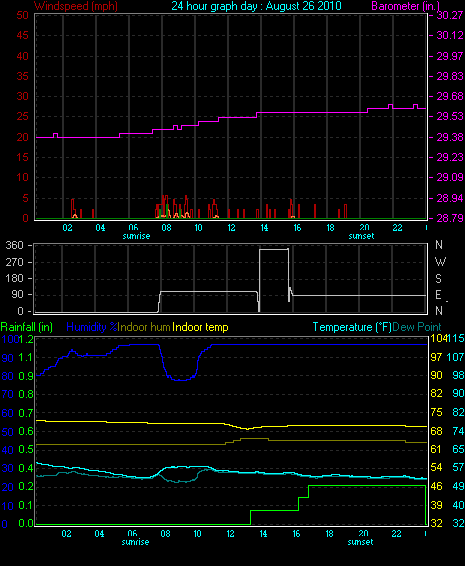This screenshot has height=566, width=465.
Task: Click the cyan 49 temperature axis value
Action: (x=459, y=486)
